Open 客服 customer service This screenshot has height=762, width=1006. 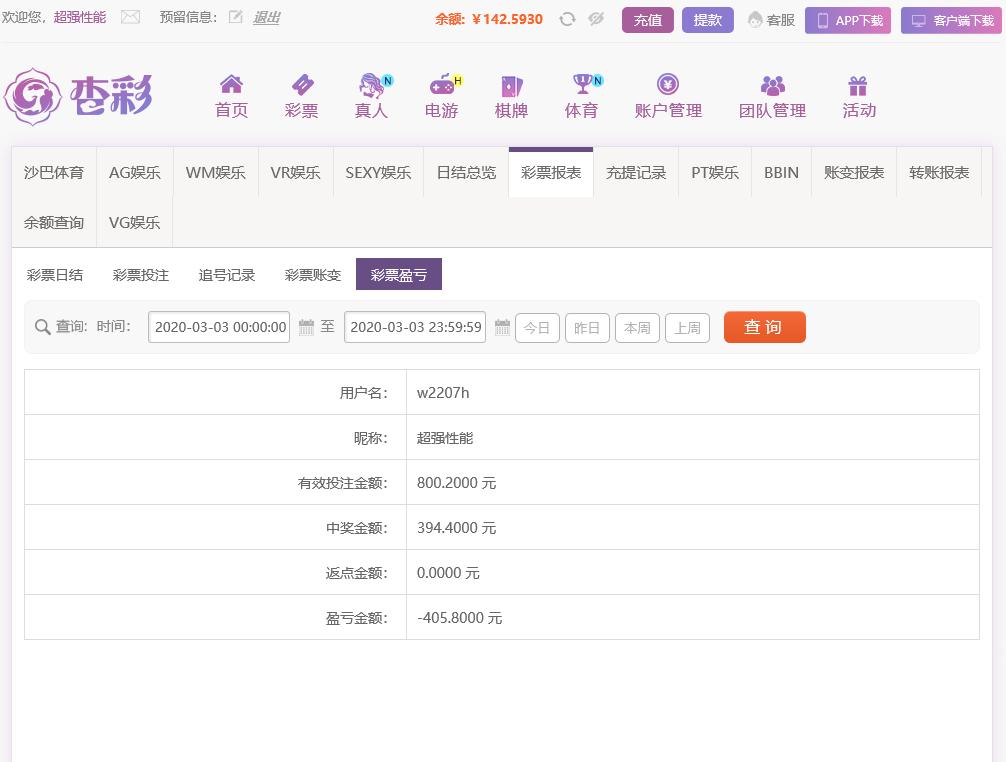772,21
